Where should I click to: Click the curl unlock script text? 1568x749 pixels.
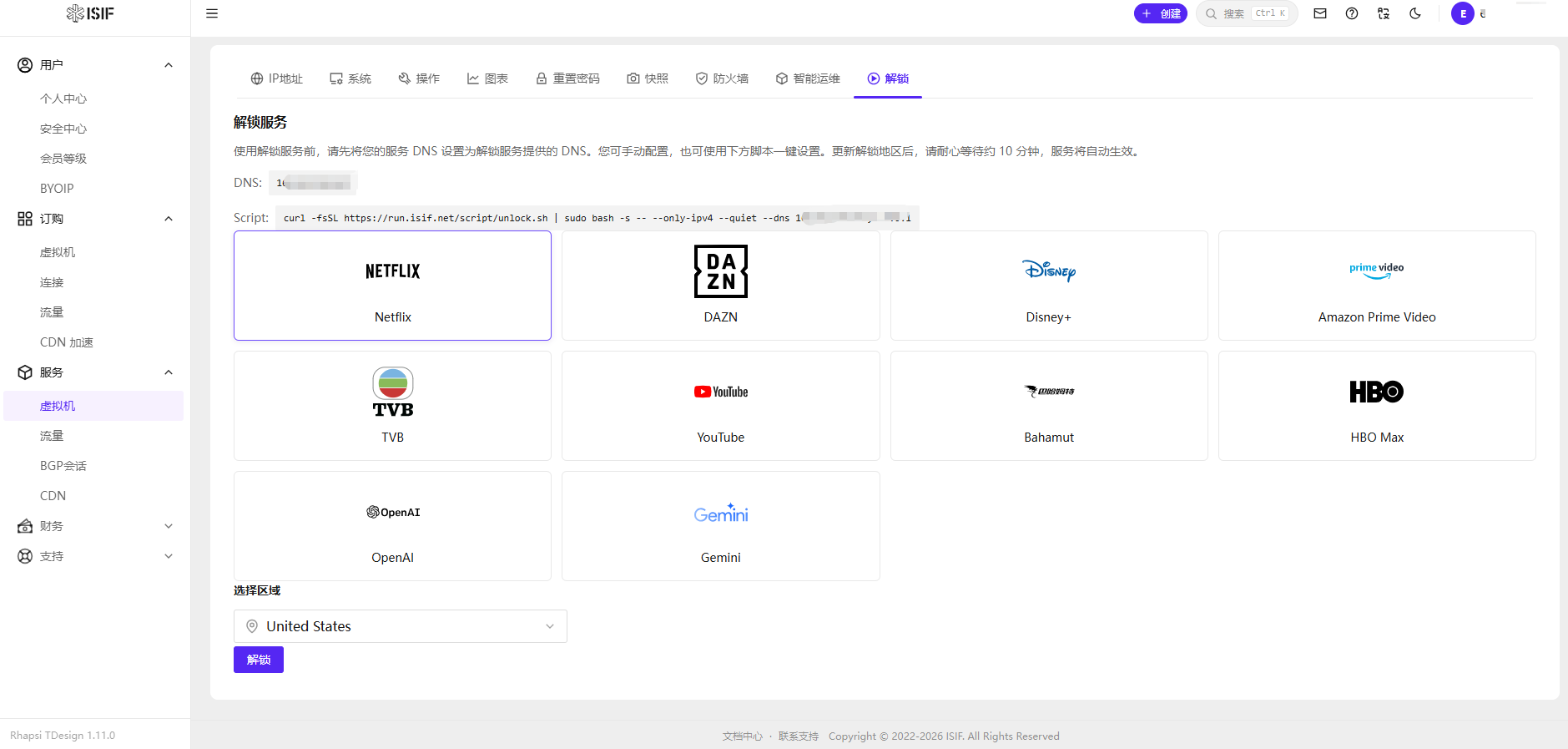[597, 218]
